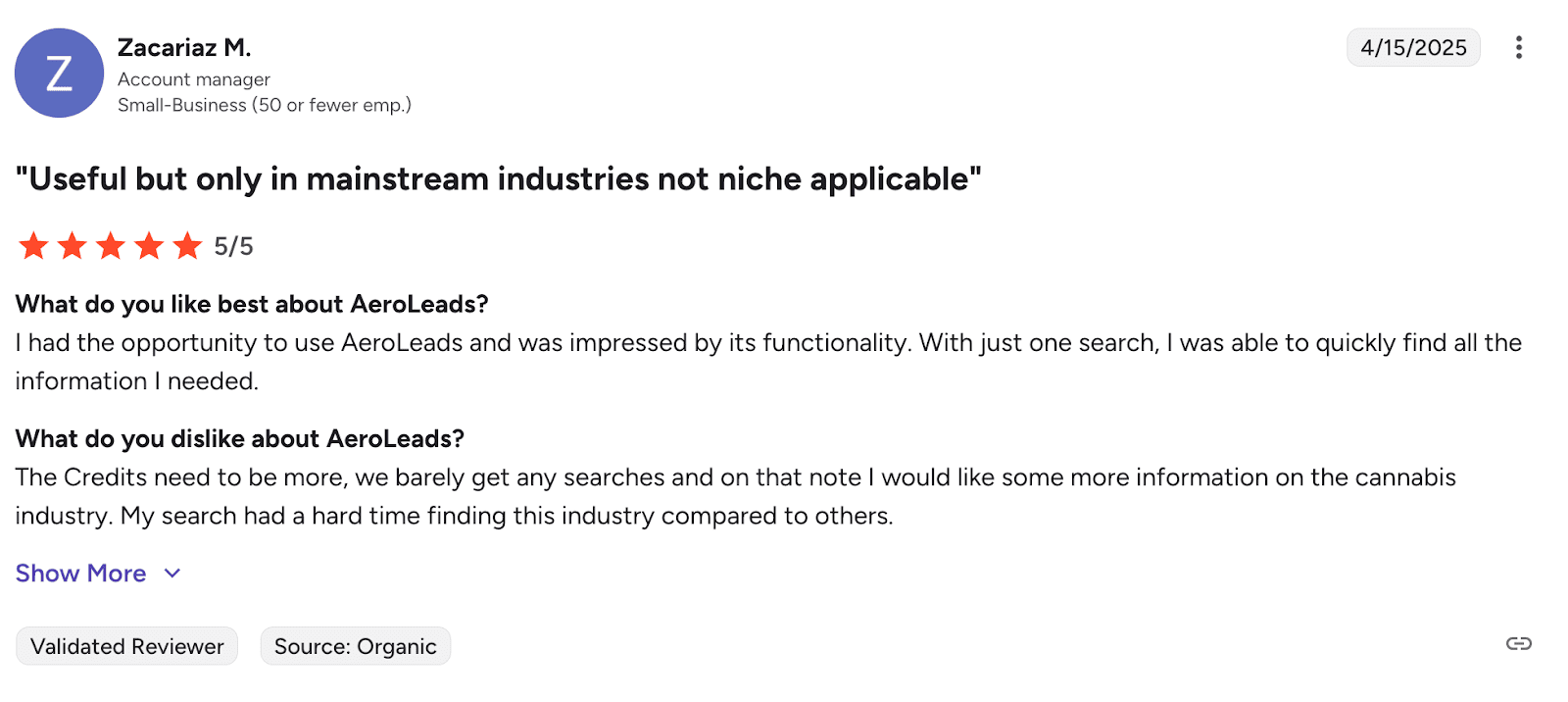The width and height of the screenshot is (1568, 702).
Task: Click the Show More link
Action: tap(80, 574)
